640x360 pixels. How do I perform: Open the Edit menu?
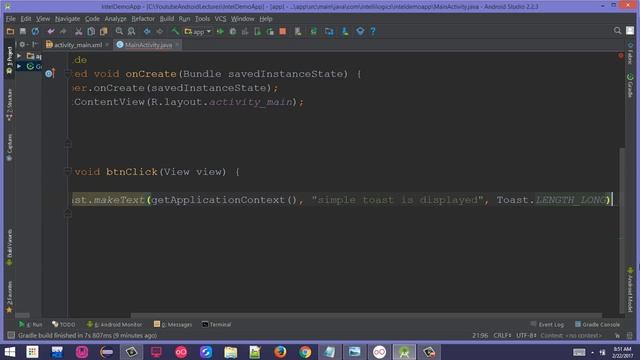(x=26, y=19)
